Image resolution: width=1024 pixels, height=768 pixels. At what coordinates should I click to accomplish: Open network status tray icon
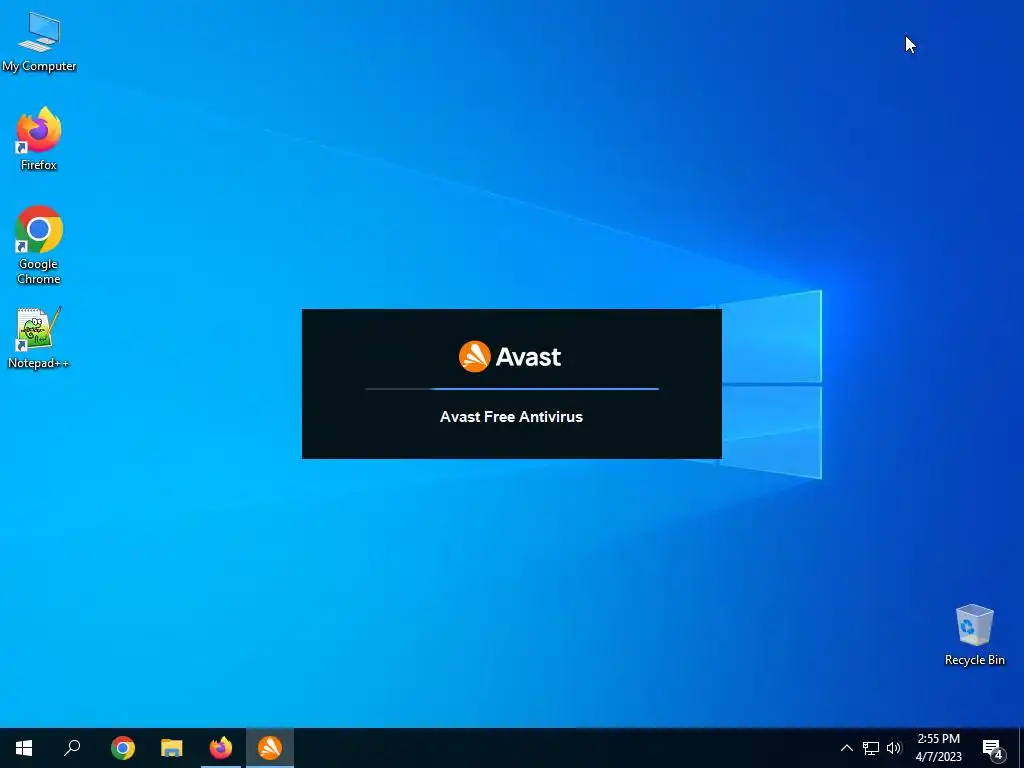[871, 748]
